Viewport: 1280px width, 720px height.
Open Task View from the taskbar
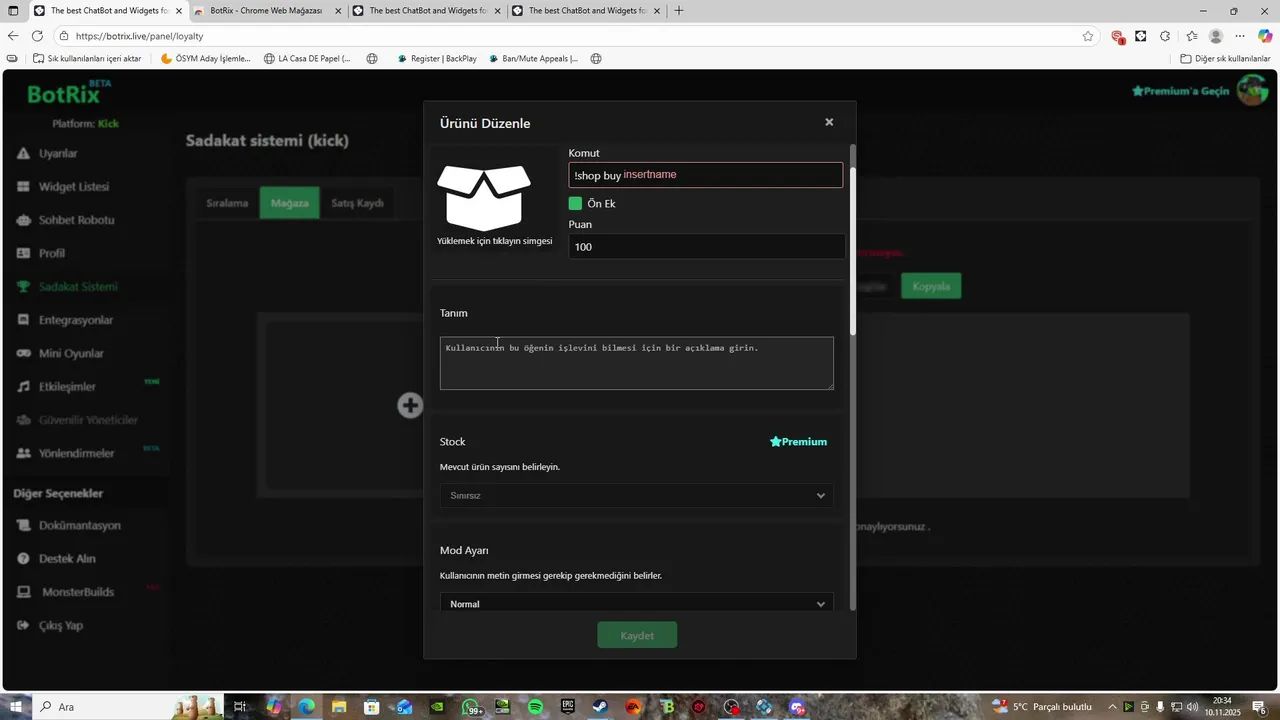(240, 707)
